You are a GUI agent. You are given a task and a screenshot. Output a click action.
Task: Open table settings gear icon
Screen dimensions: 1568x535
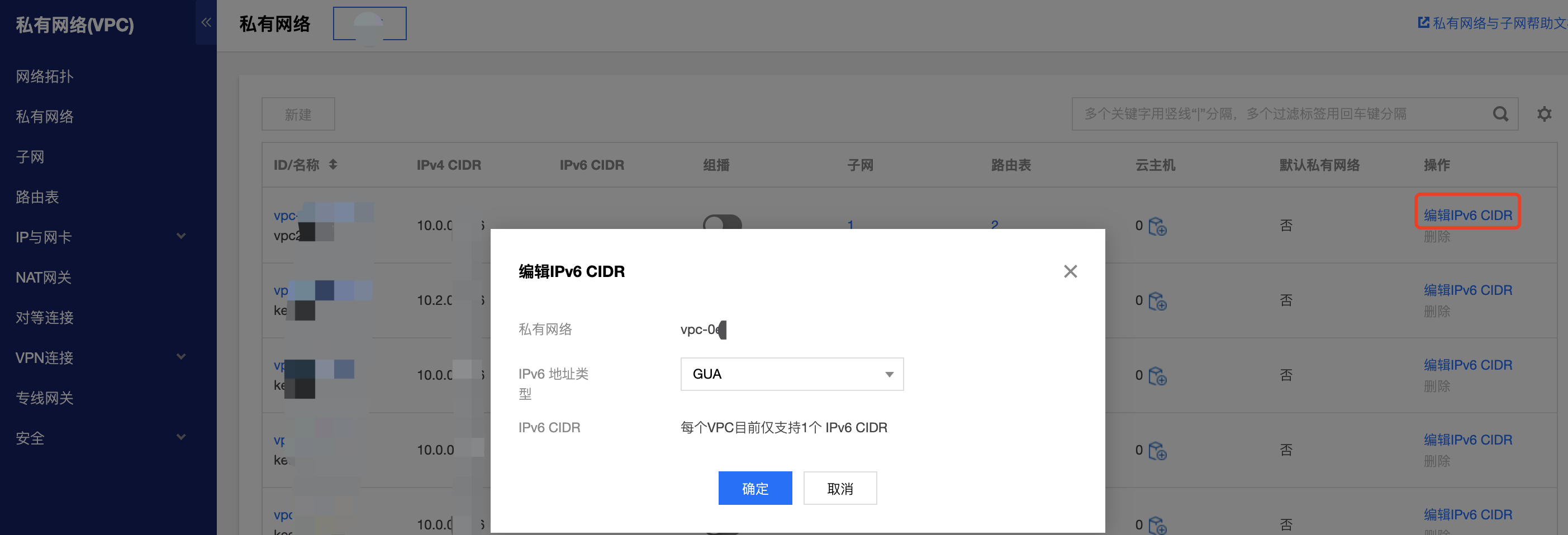coord(1545,114)
